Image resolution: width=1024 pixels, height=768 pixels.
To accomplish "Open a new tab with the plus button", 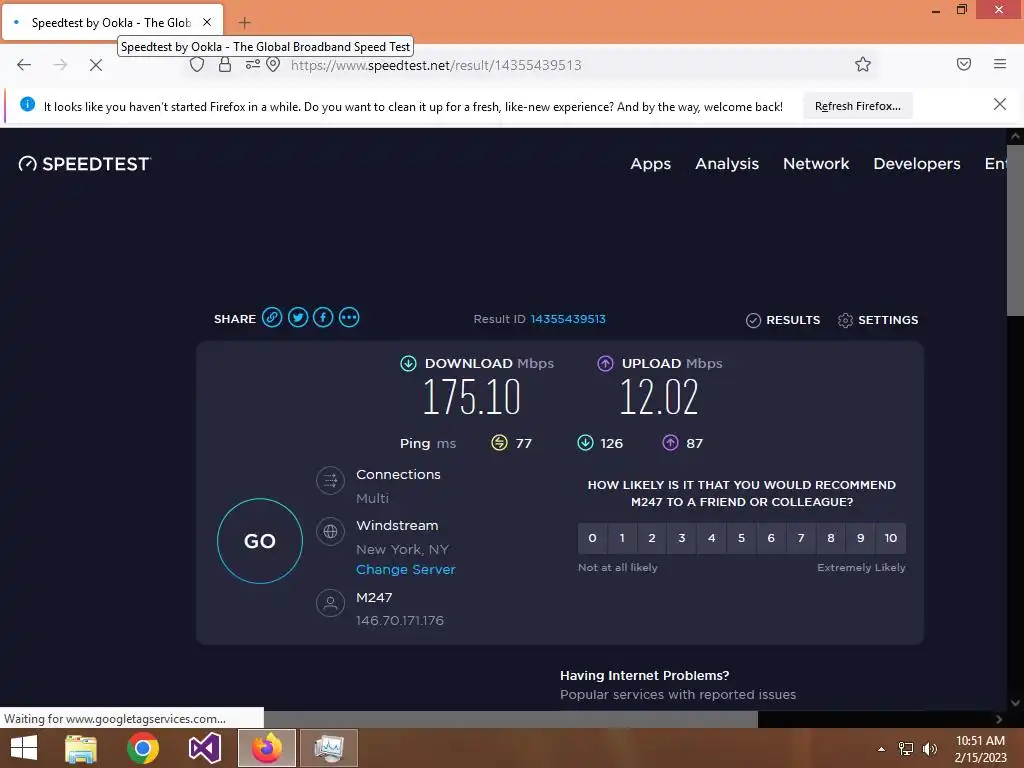I will coord(244,23).
